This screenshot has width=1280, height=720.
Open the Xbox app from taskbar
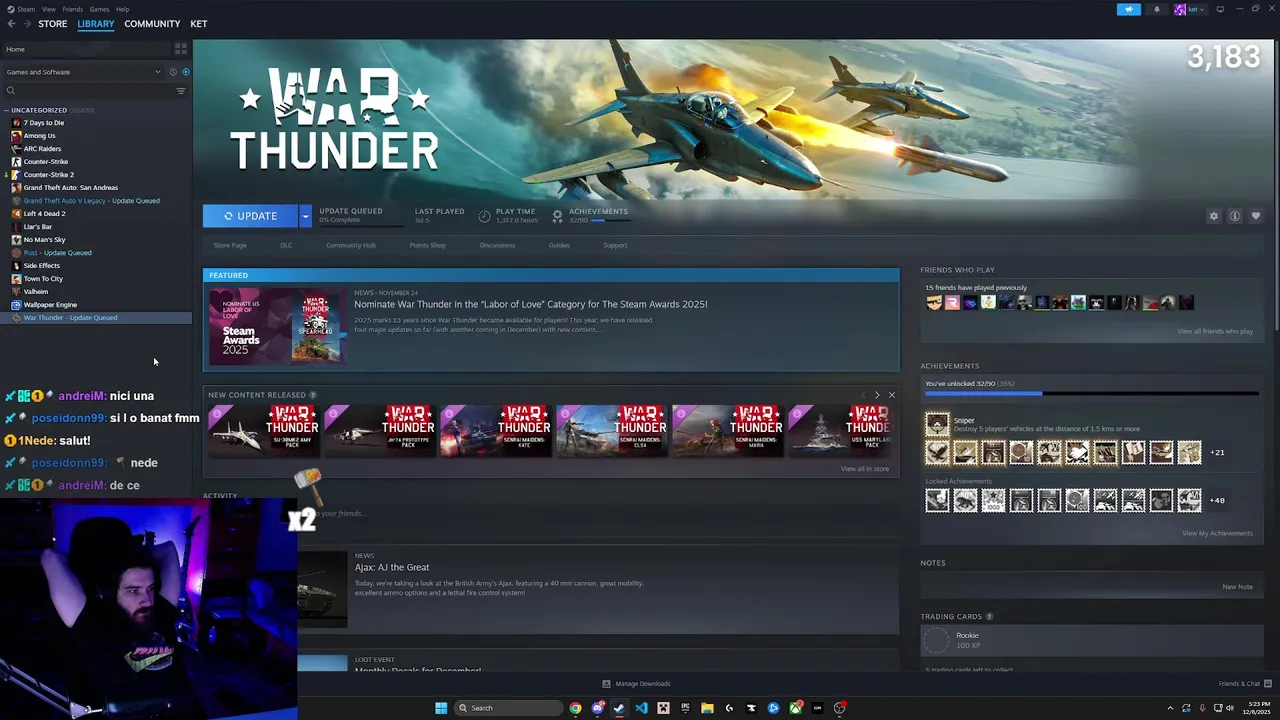795,708
